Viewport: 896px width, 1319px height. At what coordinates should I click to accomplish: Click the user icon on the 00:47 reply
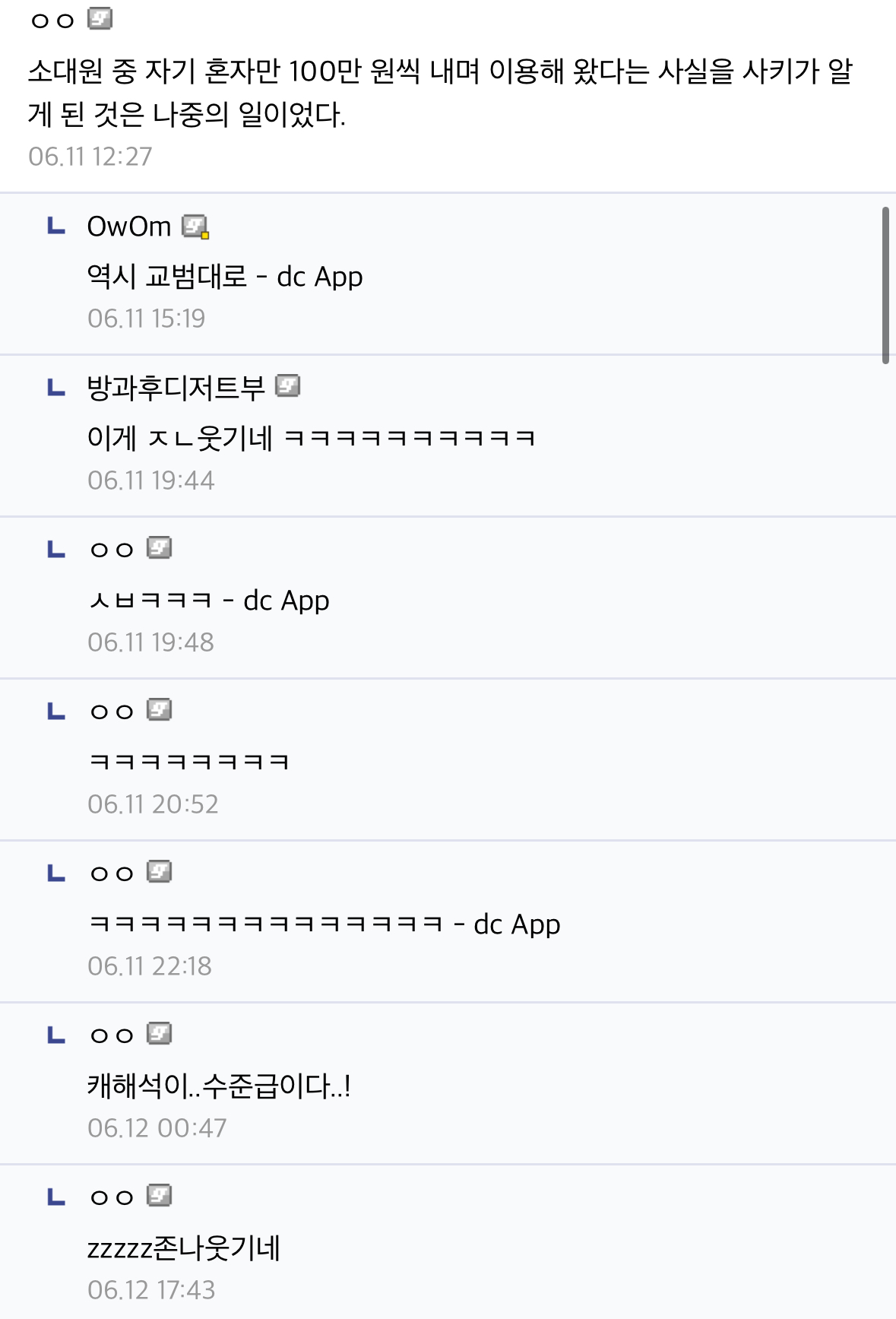point(159,1034)
